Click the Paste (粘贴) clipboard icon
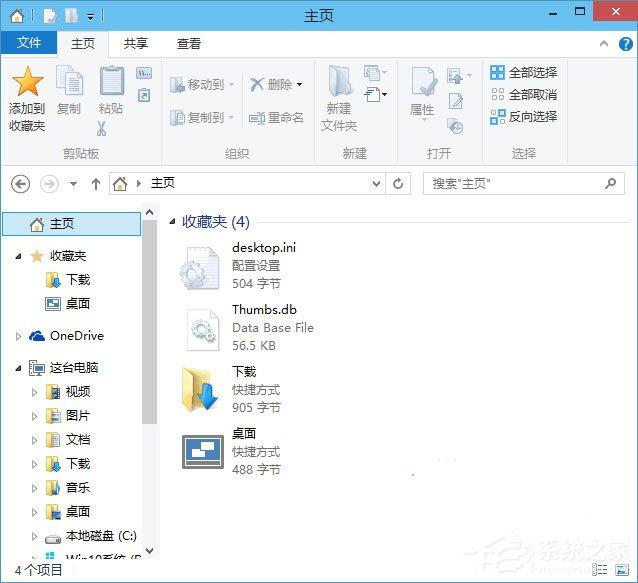The image size is (638, 583). (111, 80)
